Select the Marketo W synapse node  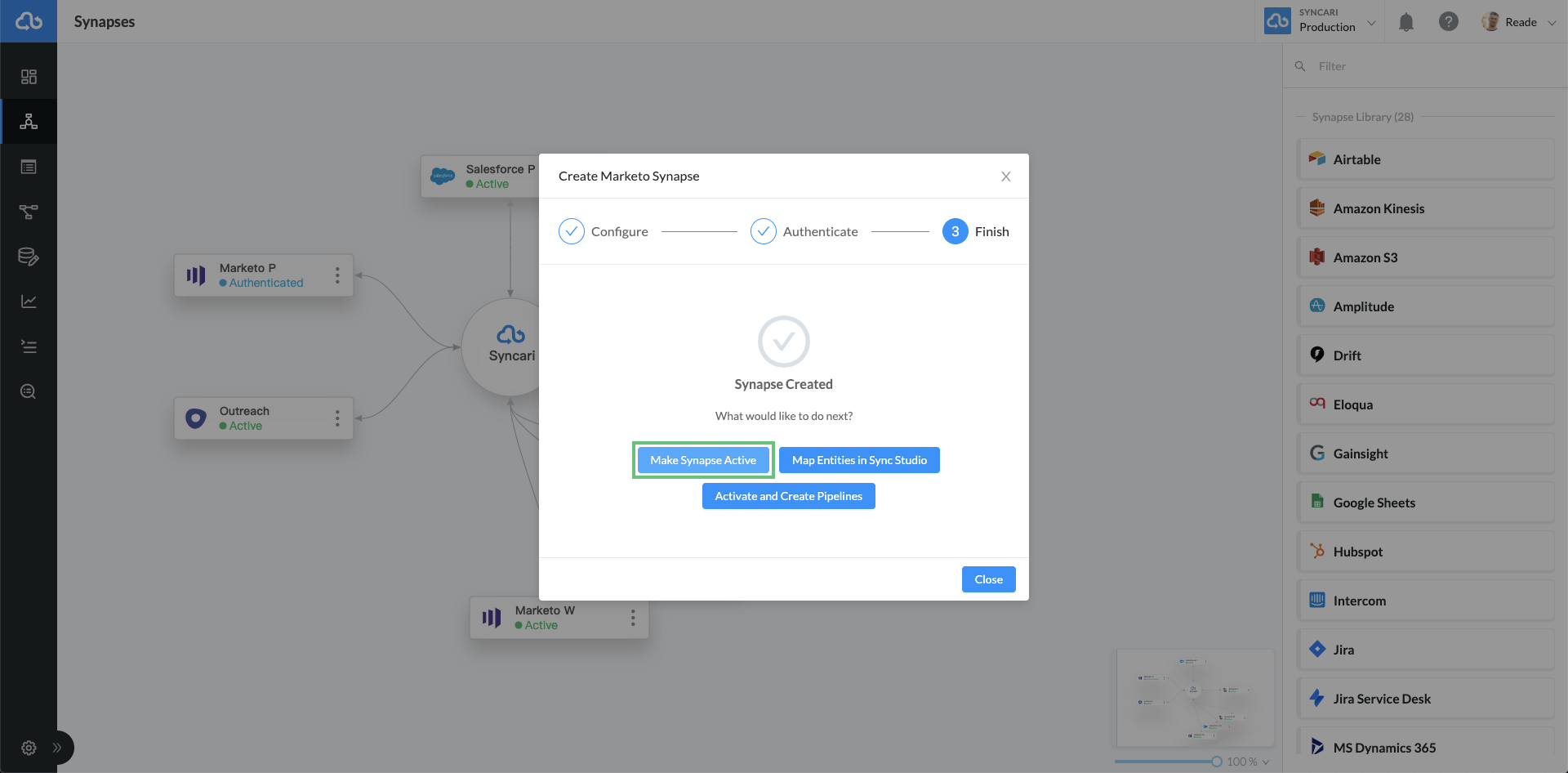(559, 618)
